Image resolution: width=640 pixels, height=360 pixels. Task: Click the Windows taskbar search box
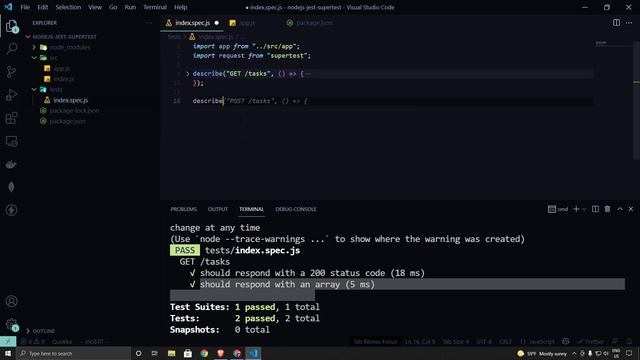[x=73, y=353]
